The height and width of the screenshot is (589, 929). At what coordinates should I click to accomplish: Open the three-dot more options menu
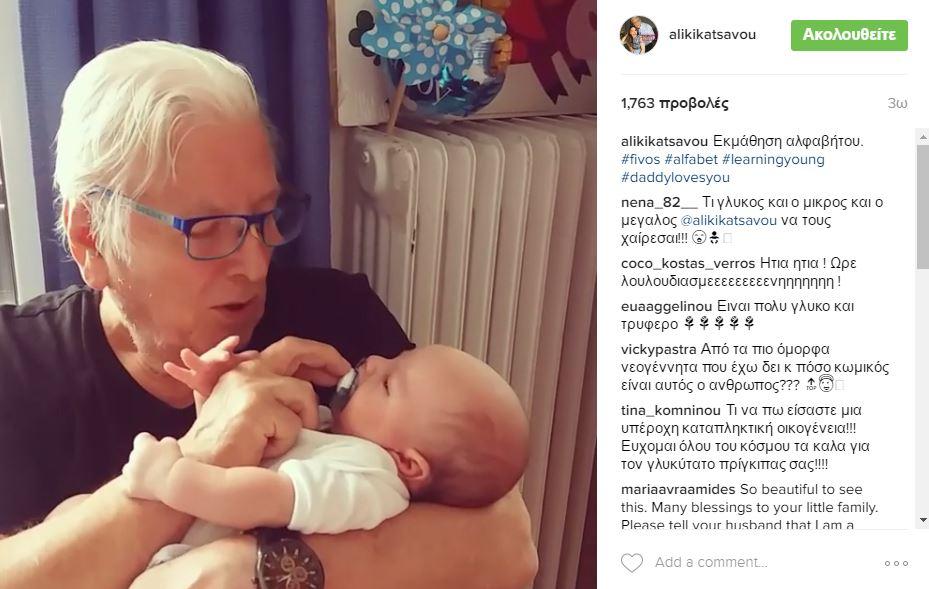click(x=896, y=563)
